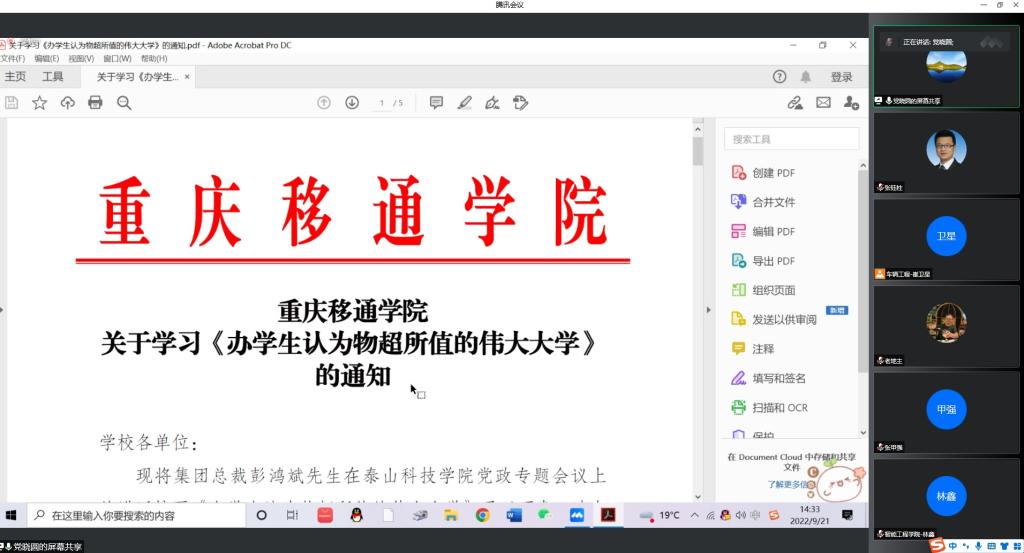
Task: Select the second participant tile with suit-and-glasses photo
Action: [946, 152]
